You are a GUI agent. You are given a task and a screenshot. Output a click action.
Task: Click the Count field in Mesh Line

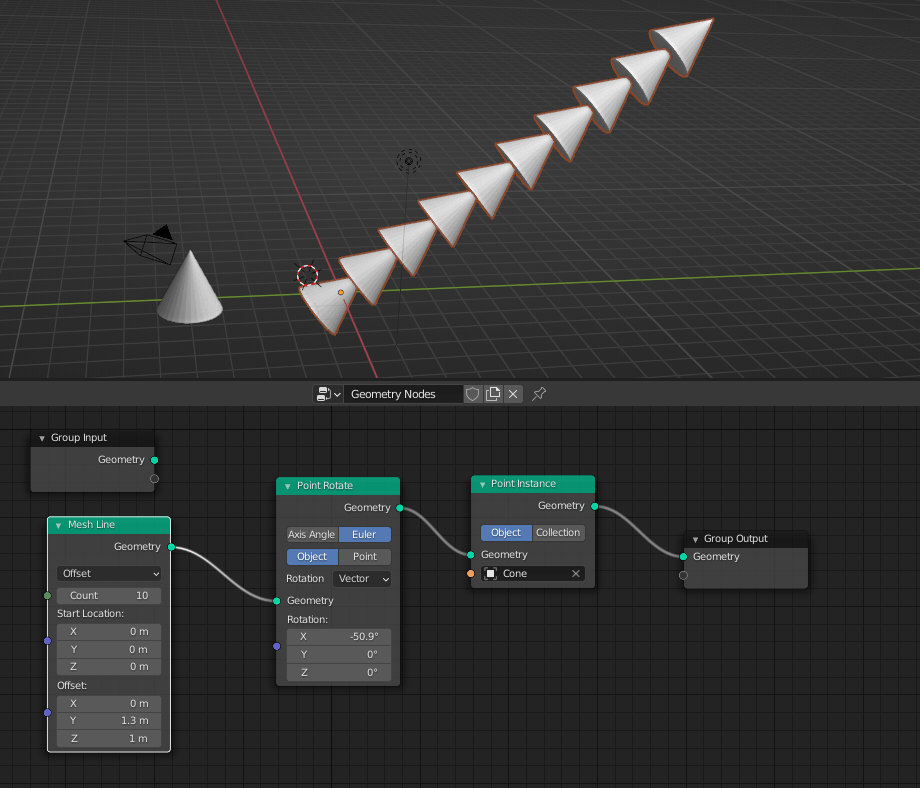(108, 595)
